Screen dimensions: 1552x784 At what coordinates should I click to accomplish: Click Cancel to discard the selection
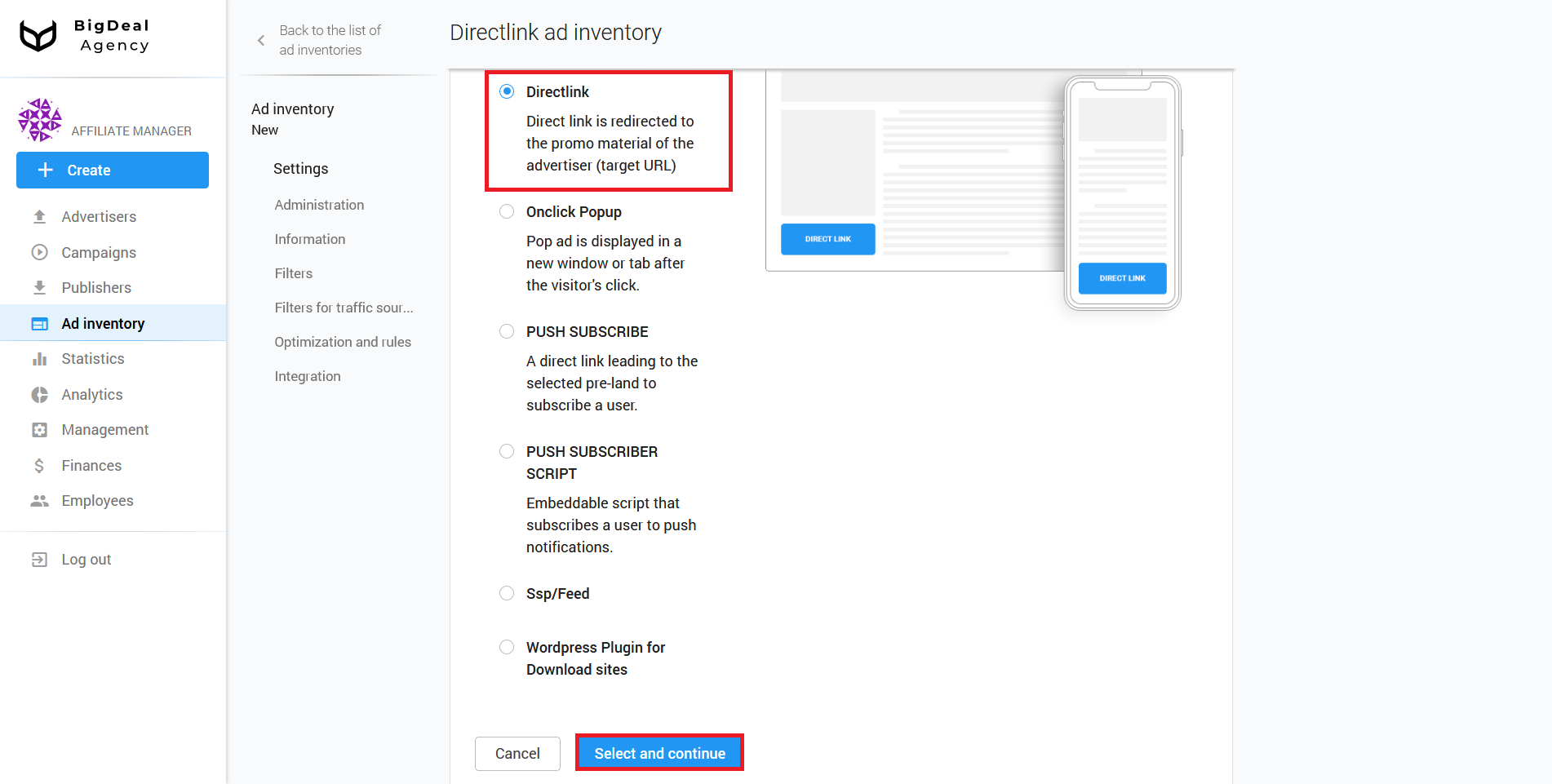(x=517, y=753)
